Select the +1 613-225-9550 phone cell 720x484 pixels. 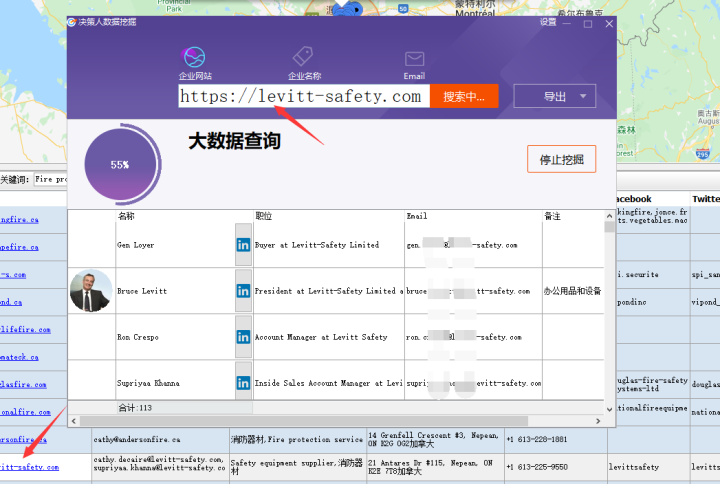pos(556,467)
